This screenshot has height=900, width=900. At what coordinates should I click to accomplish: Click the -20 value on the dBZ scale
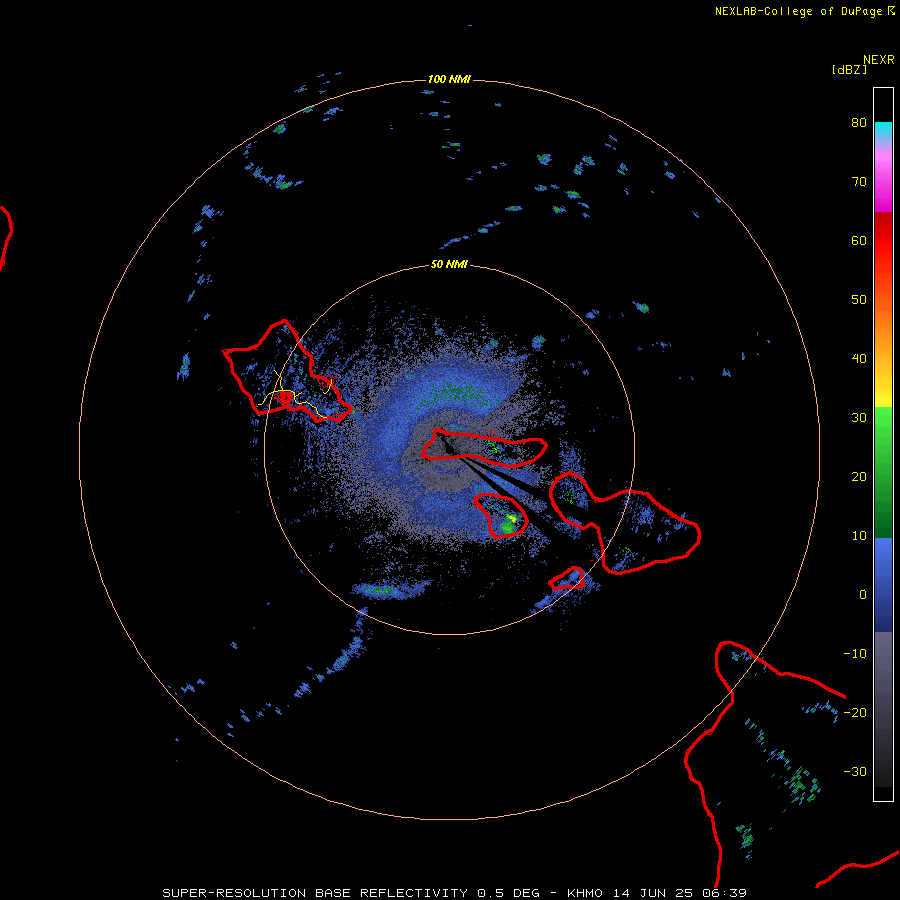(855, 712)
